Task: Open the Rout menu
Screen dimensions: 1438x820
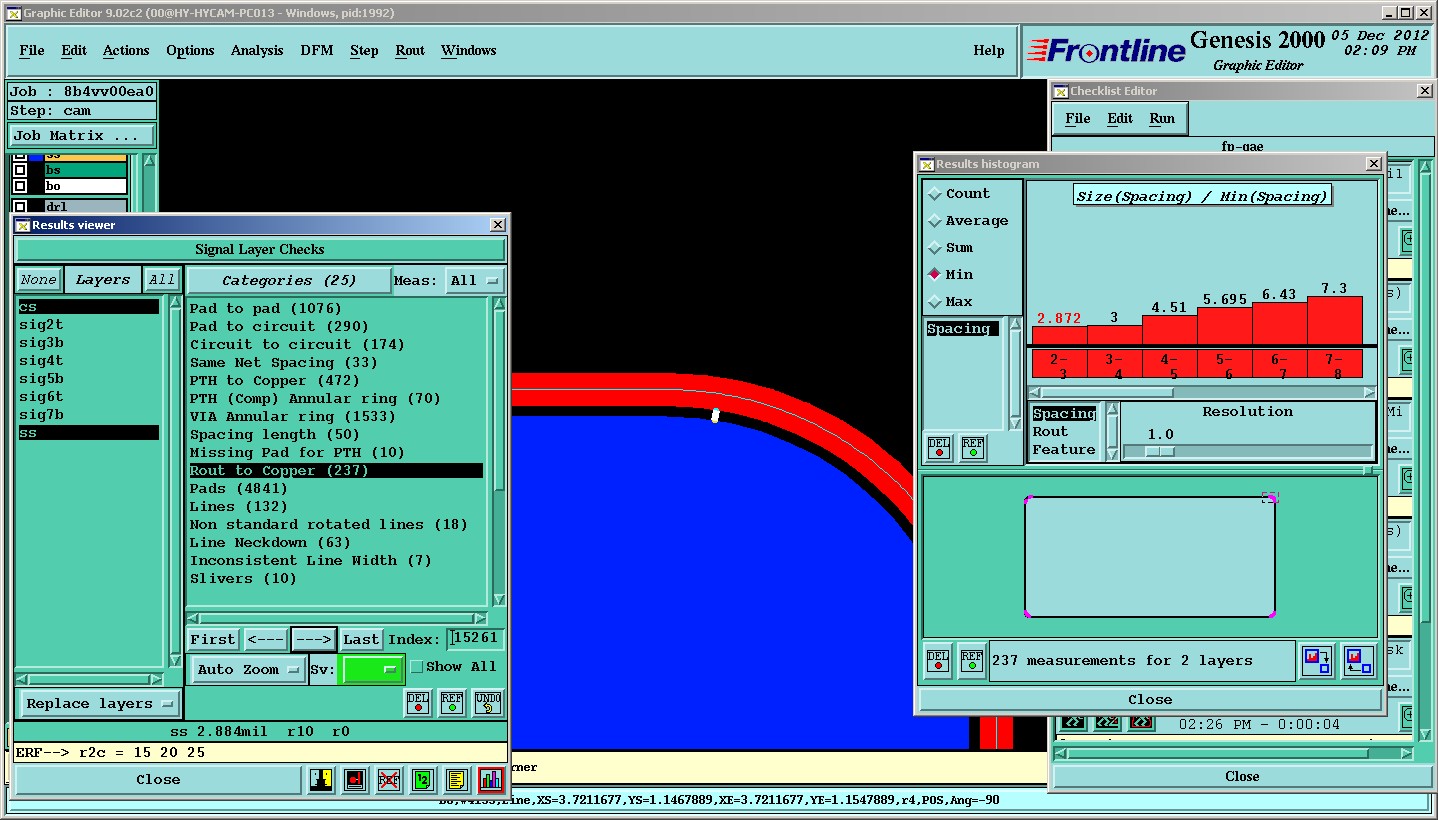Action: [x=410, y=51]
